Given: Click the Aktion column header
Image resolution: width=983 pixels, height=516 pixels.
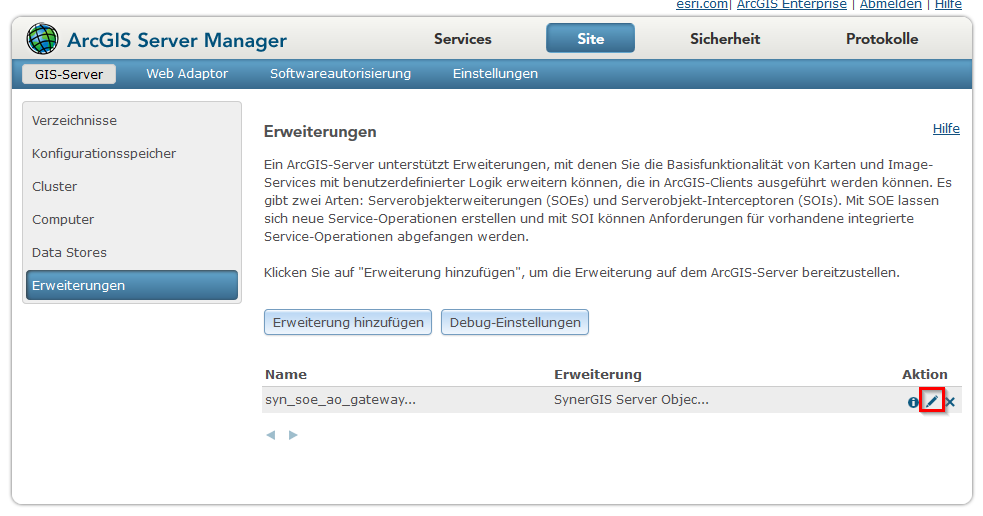Looking at the screenshot, I should click(x=925, y=374).
